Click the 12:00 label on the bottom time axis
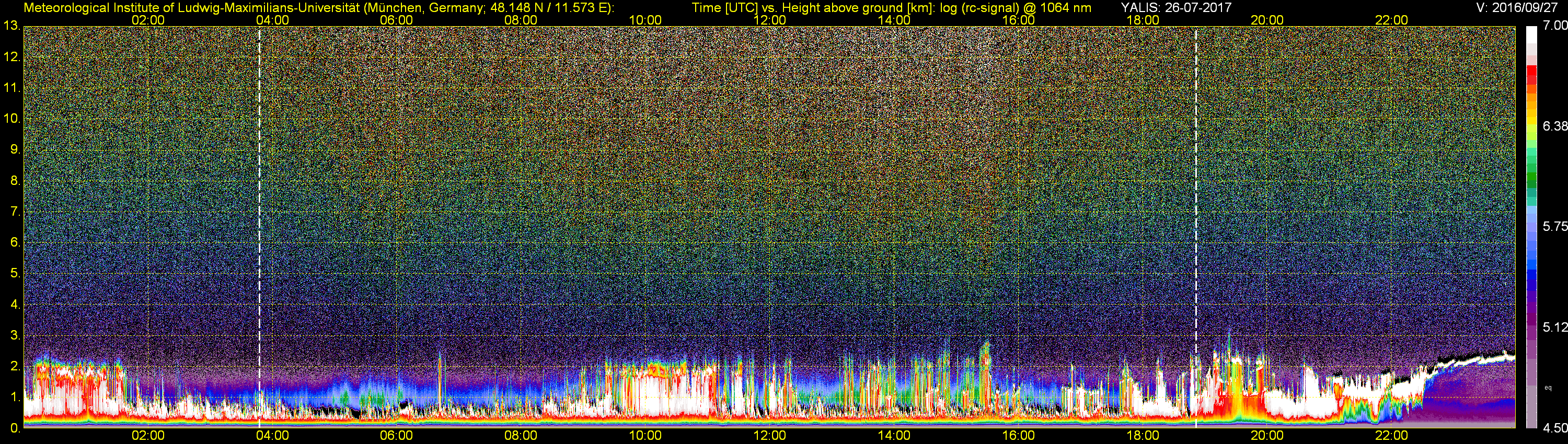 pyautogui.click(x=769, y=436)
